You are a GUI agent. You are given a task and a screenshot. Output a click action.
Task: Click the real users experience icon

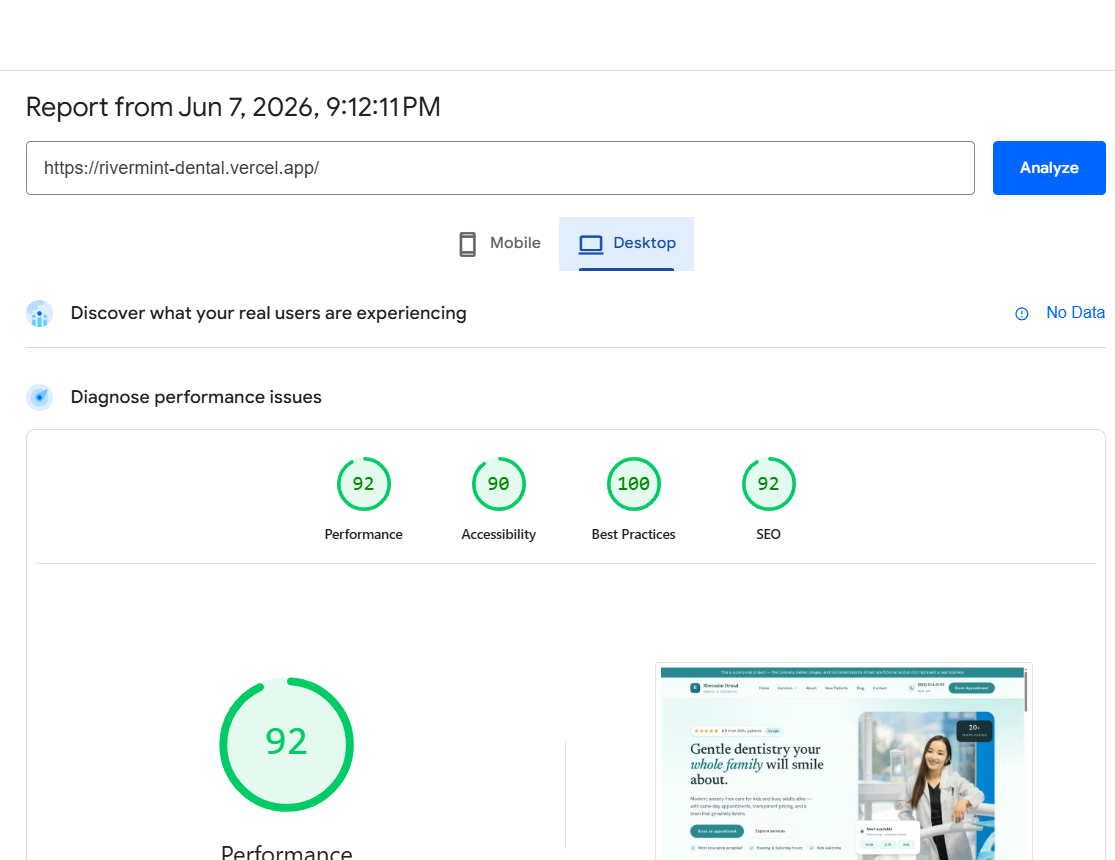(x=39, y=314)
